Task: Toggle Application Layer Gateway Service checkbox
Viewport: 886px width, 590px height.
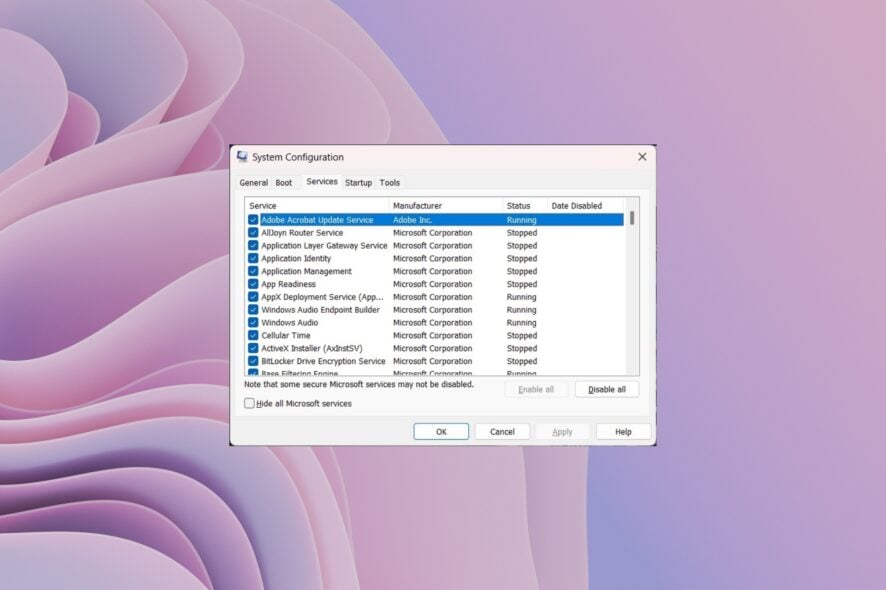Action: click(253, 245)
